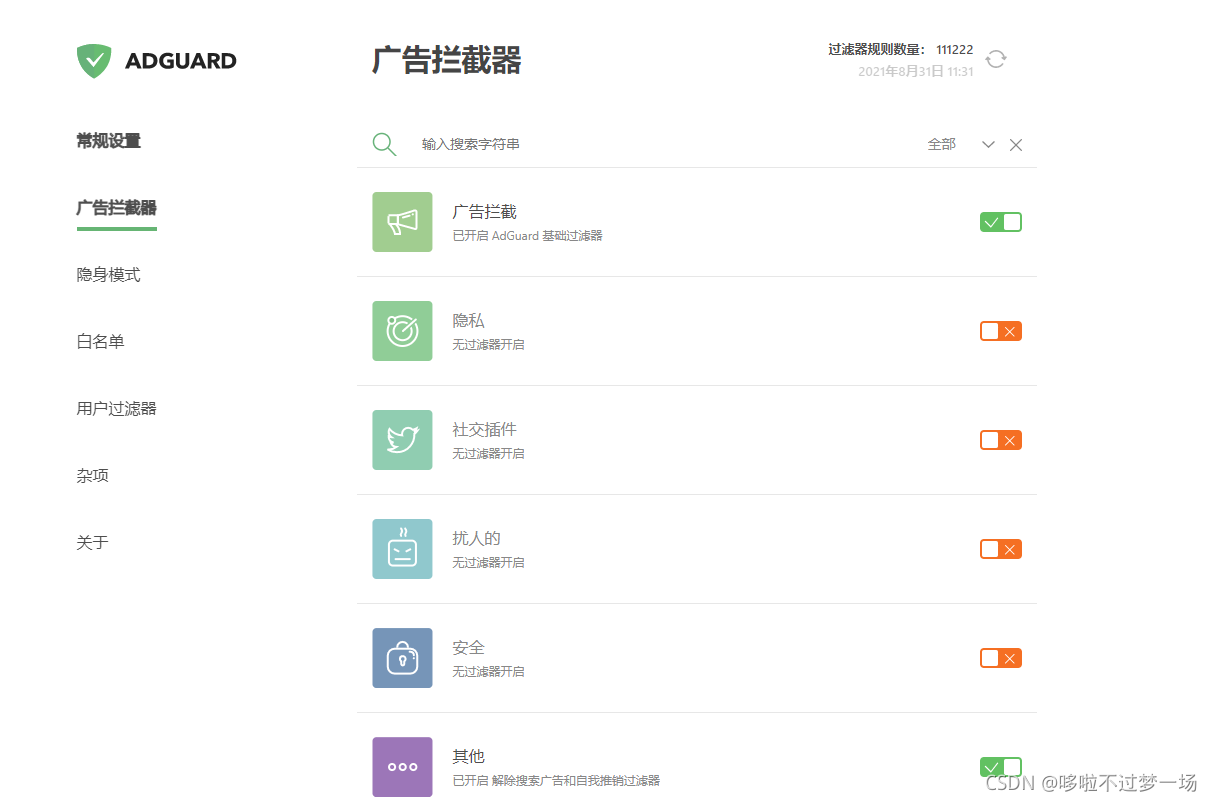Open 常规设置 in the sidebar
The image size is (1212, 801).
coord(109,141)
